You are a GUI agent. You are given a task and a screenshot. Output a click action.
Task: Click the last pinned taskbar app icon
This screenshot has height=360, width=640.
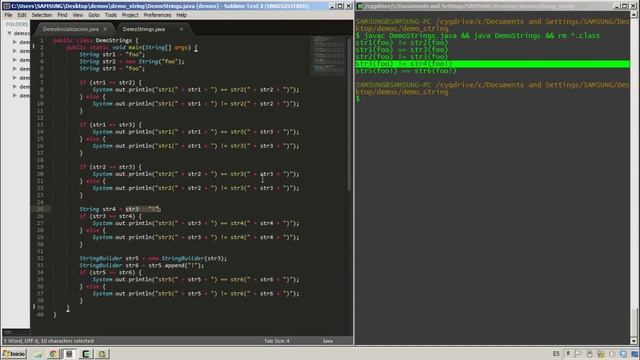pyautogui.click(x=102, y=354)
